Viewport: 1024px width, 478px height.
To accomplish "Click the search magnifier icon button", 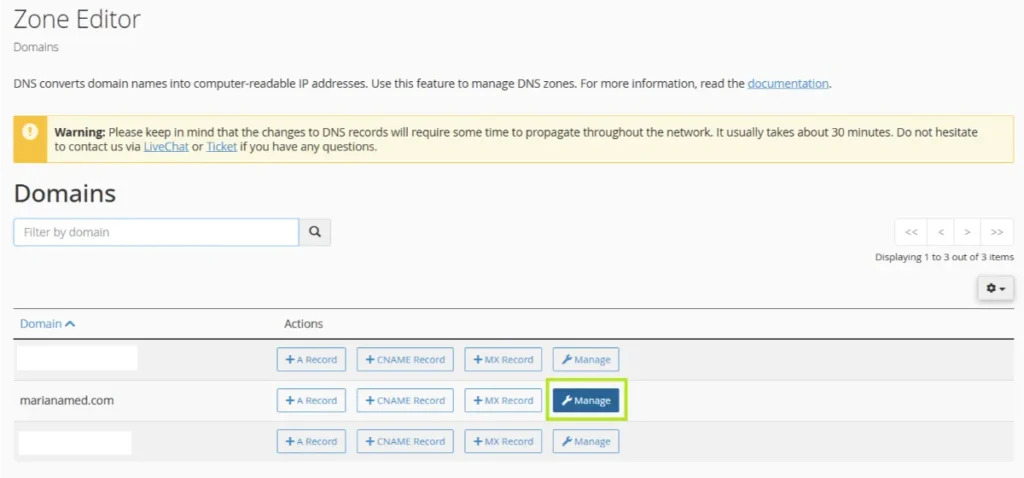I will pyautogui.click(x=315, y=232).
